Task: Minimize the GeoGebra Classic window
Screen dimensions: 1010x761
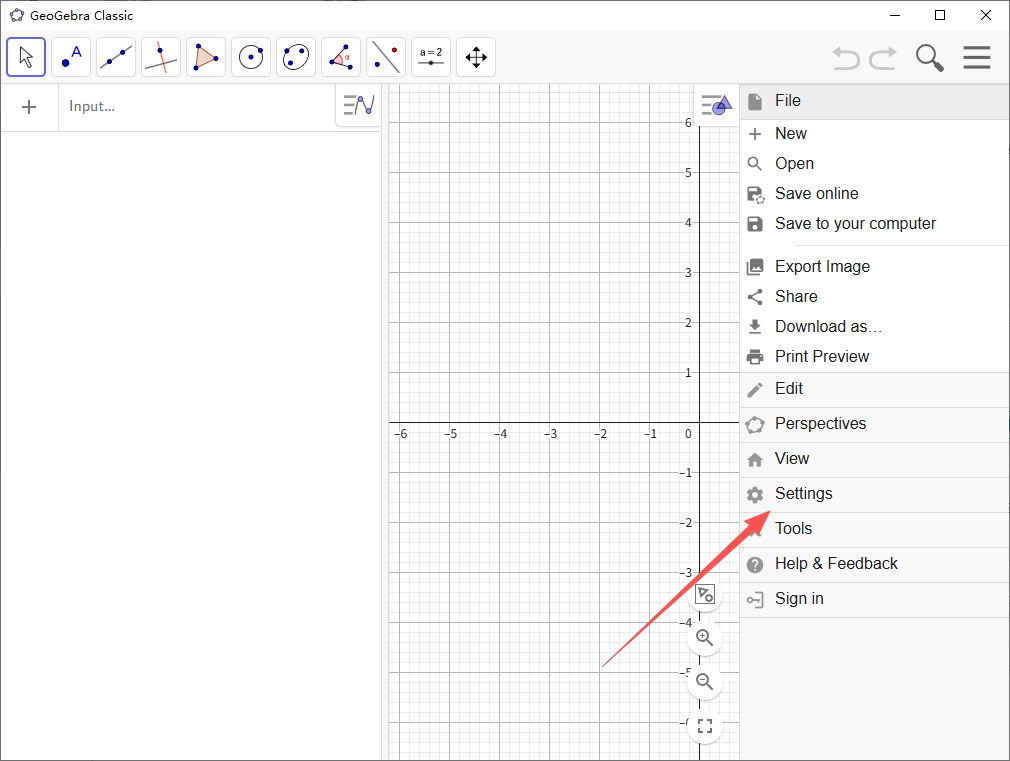Action: 895,15
